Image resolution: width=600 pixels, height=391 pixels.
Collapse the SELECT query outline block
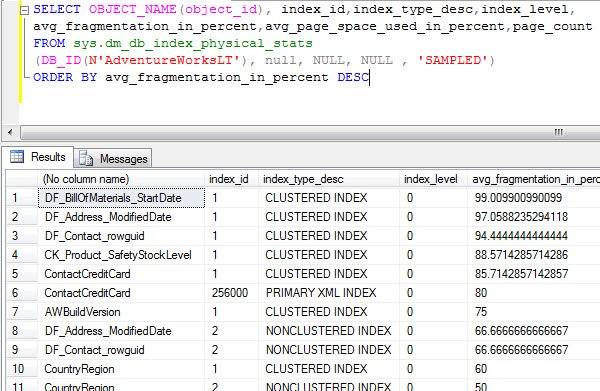24,10
